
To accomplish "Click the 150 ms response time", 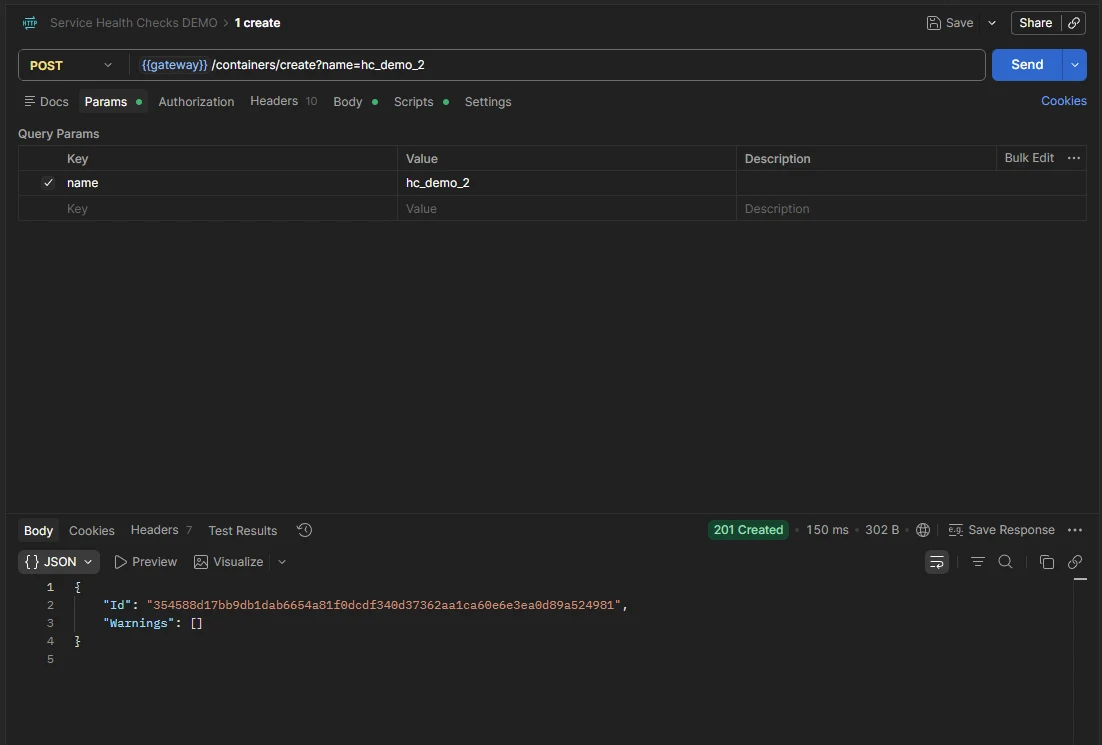I will point(827,530).
